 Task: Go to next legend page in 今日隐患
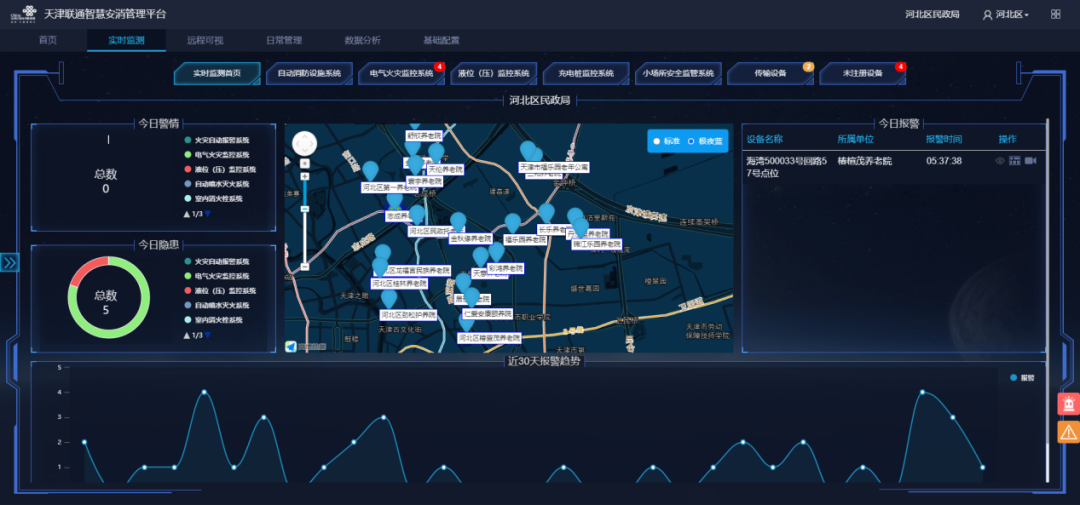(x=208, y=335)
